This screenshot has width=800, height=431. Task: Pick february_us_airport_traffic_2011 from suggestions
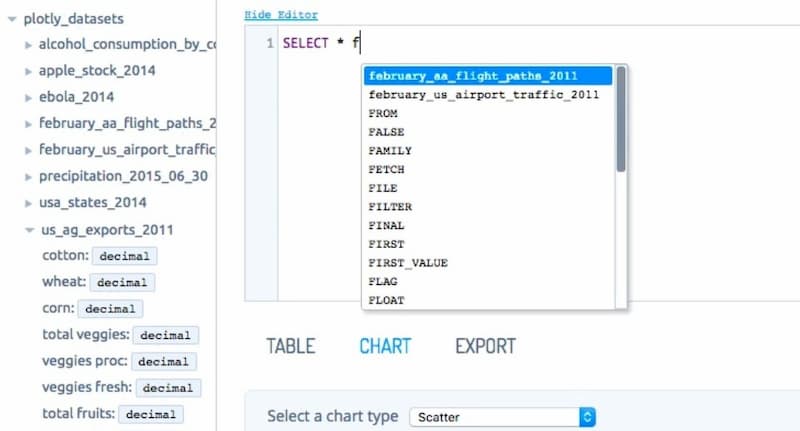pos(483,95)
